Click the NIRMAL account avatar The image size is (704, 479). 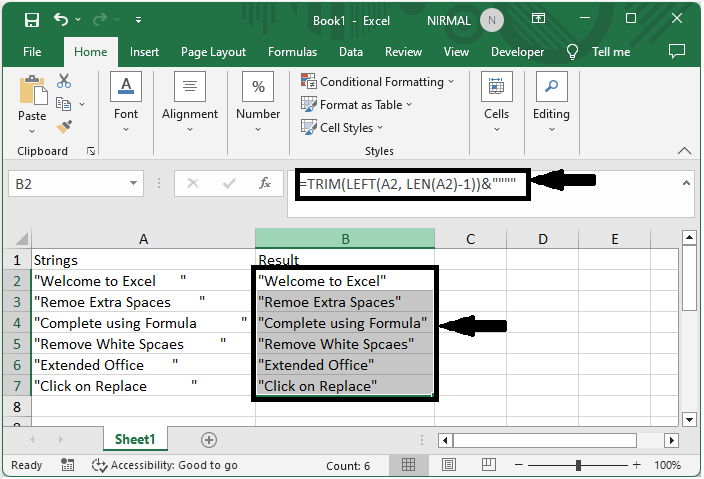(492, 20)
